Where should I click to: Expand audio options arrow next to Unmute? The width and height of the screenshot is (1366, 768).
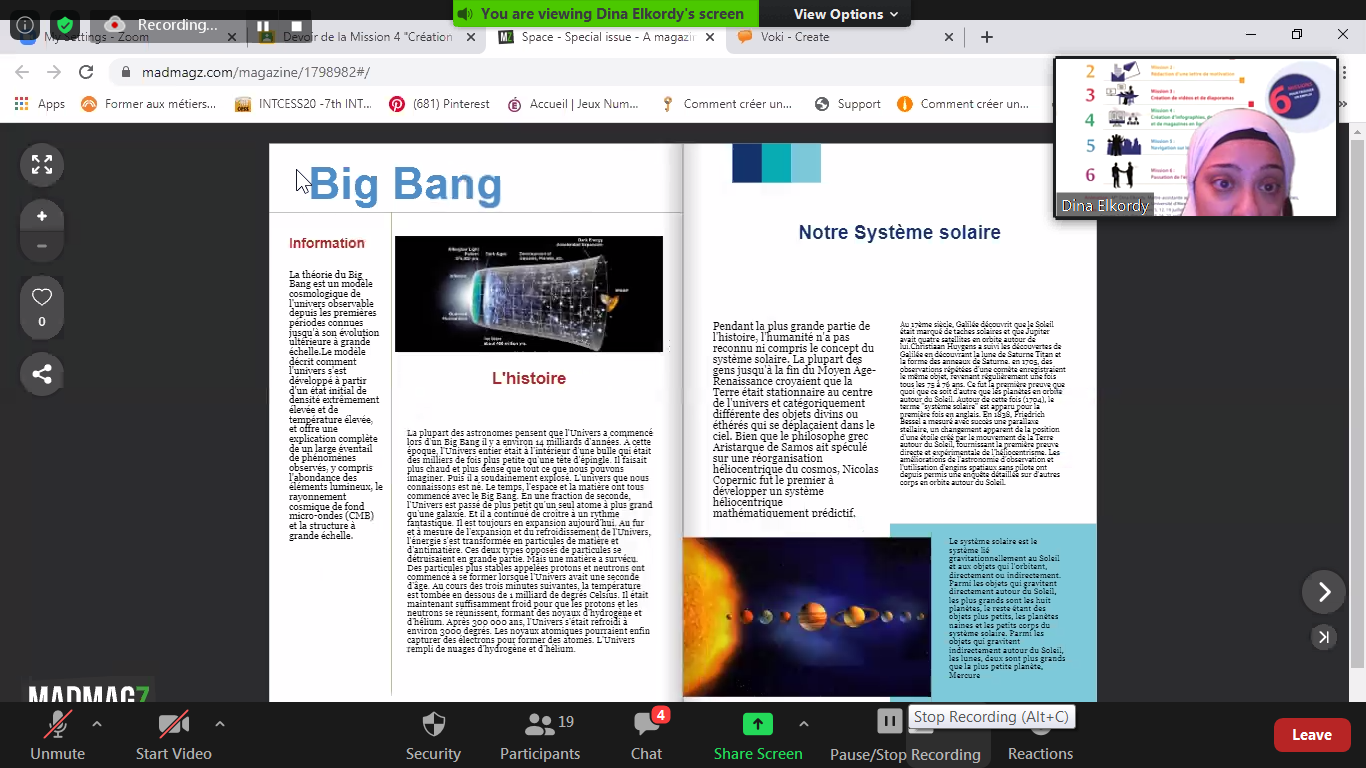click(x=97, y=724)
